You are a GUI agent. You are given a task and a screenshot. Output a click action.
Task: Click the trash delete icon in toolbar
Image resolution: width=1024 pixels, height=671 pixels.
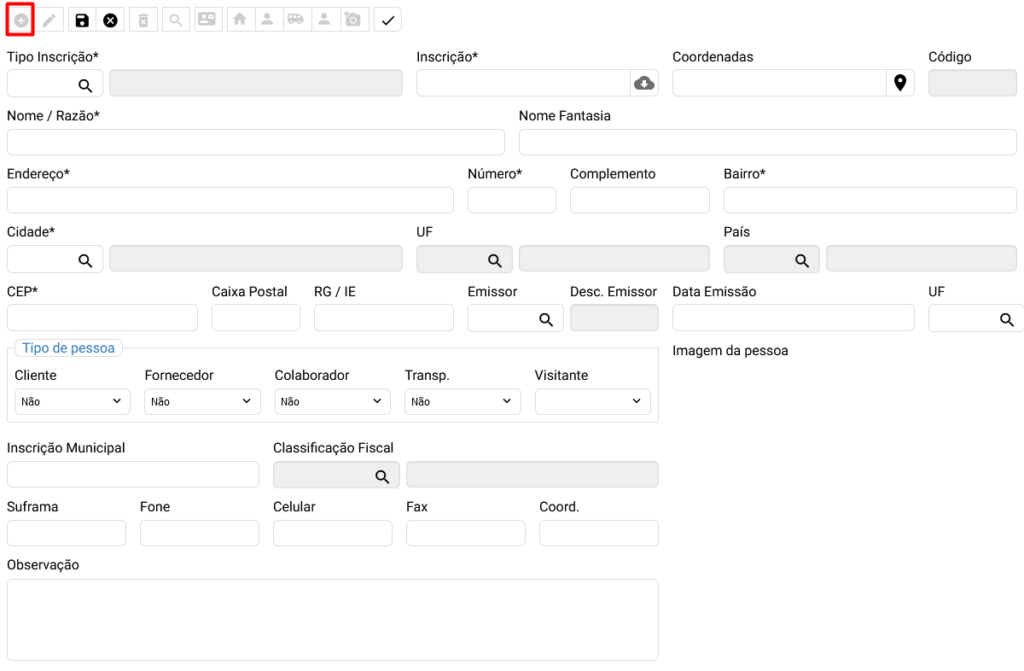[x=143, y=20]
